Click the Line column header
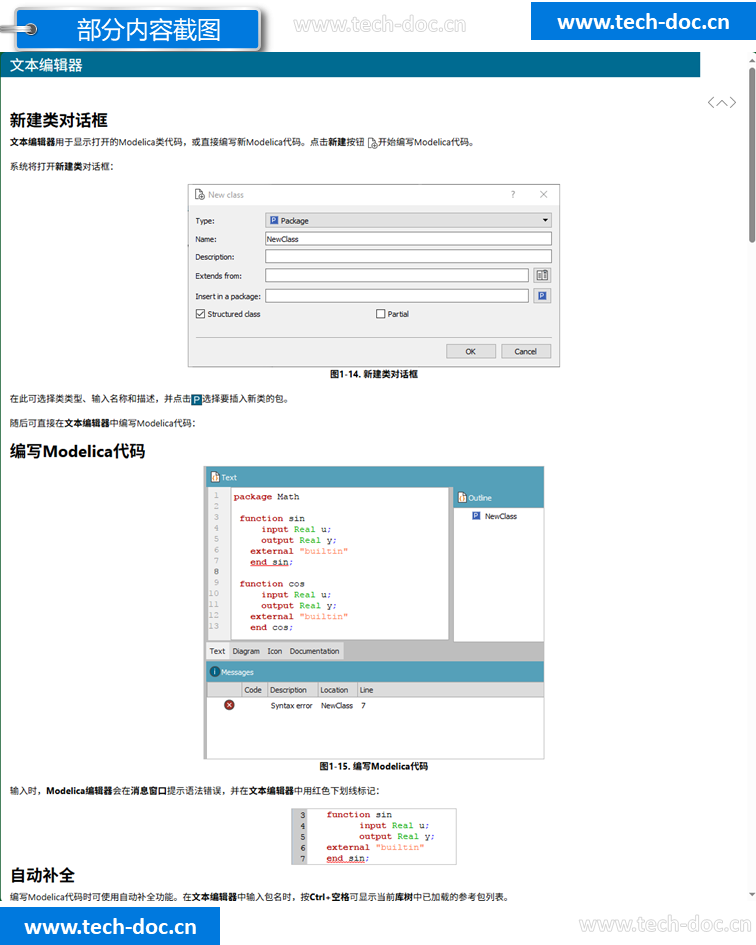The height and width of the screenshot is (945, 756). tap(367, 689)
